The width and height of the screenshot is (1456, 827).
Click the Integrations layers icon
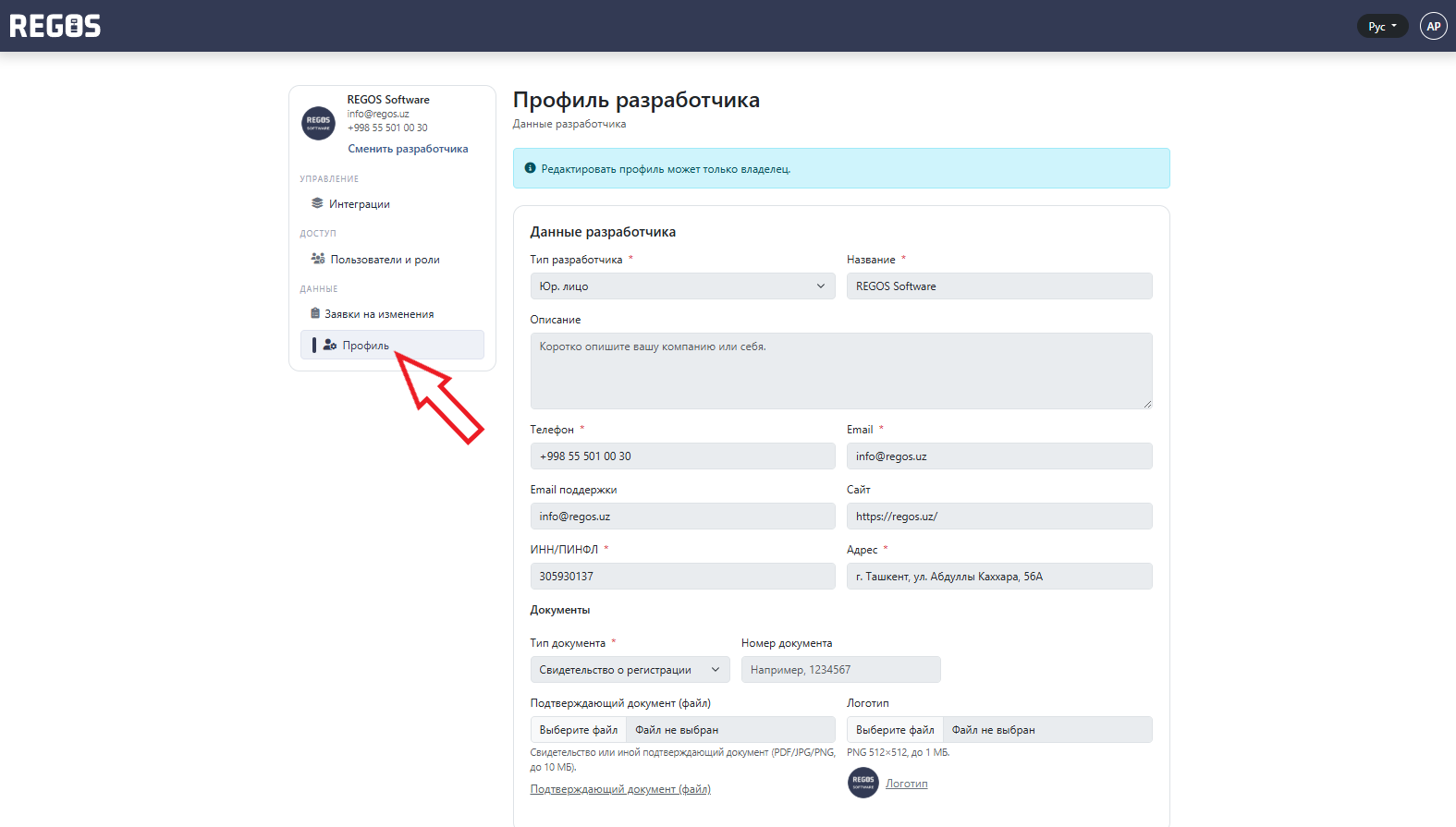[x=317, y=203]
